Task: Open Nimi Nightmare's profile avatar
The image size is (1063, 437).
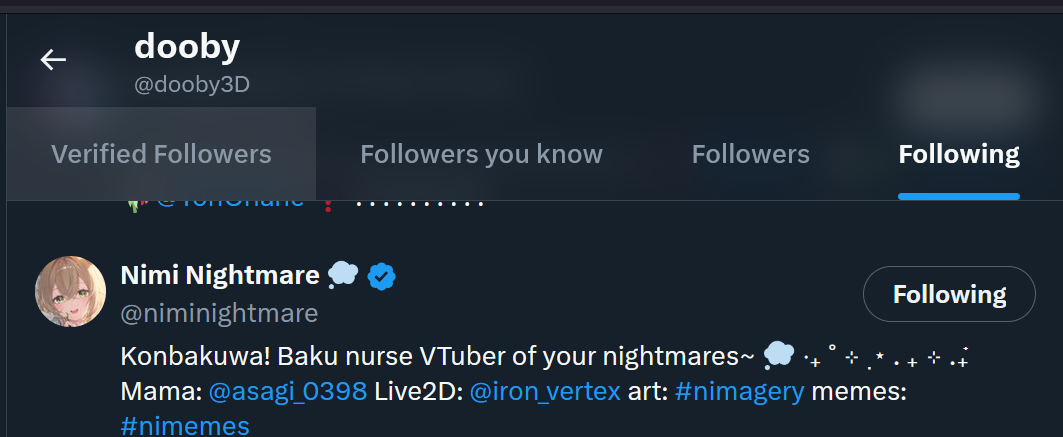Action: pyautogui.click(x=71, y=291)
